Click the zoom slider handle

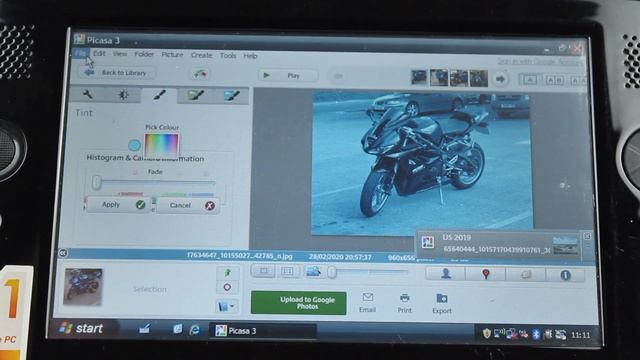click(x=332, y=272)
